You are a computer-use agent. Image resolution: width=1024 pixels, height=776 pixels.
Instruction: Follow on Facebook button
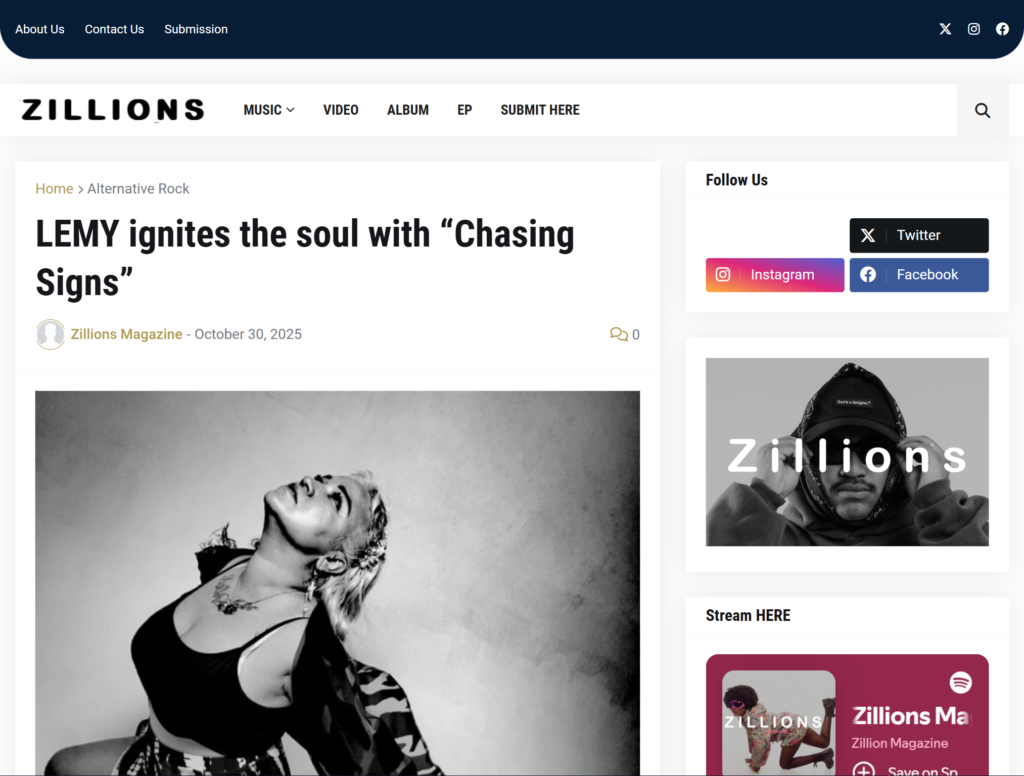point(919,275)
